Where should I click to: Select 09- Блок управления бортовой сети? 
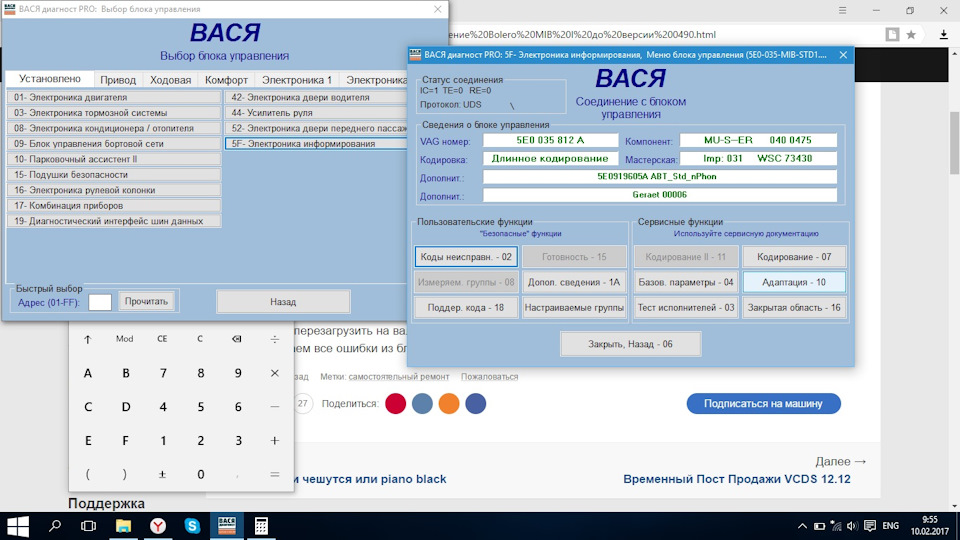click(114, 144)
